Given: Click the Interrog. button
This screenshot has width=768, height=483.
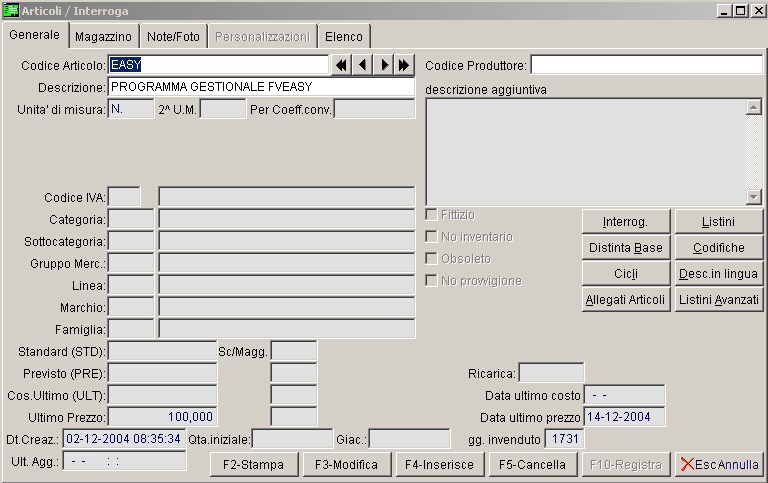Looking at the screenshot, I should [x=625, y=222].
